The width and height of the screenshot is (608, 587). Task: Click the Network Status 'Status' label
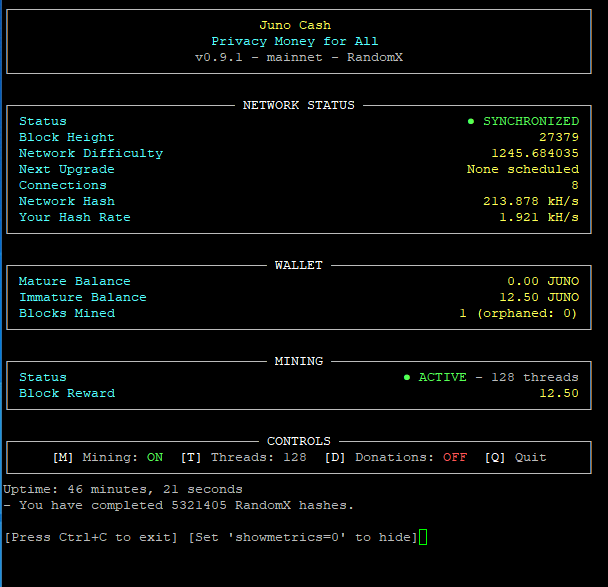[x=43, y=121]
